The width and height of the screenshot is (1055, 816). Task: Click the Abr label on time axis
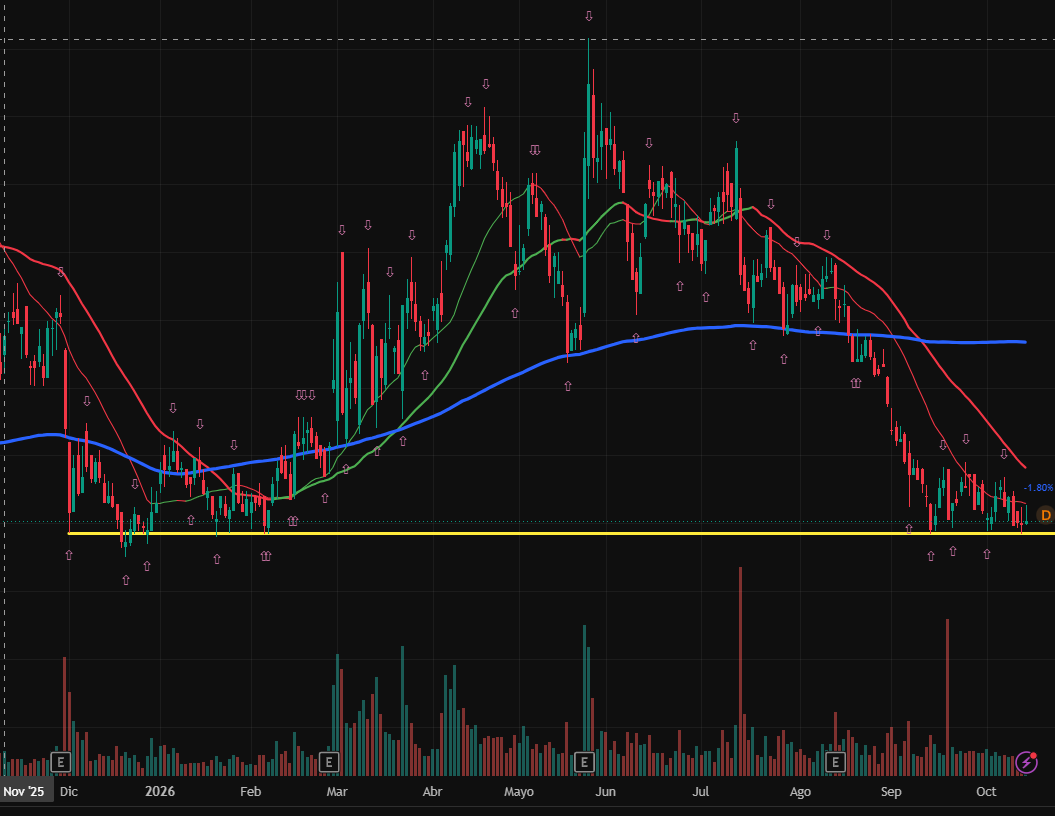pos(433,792)
